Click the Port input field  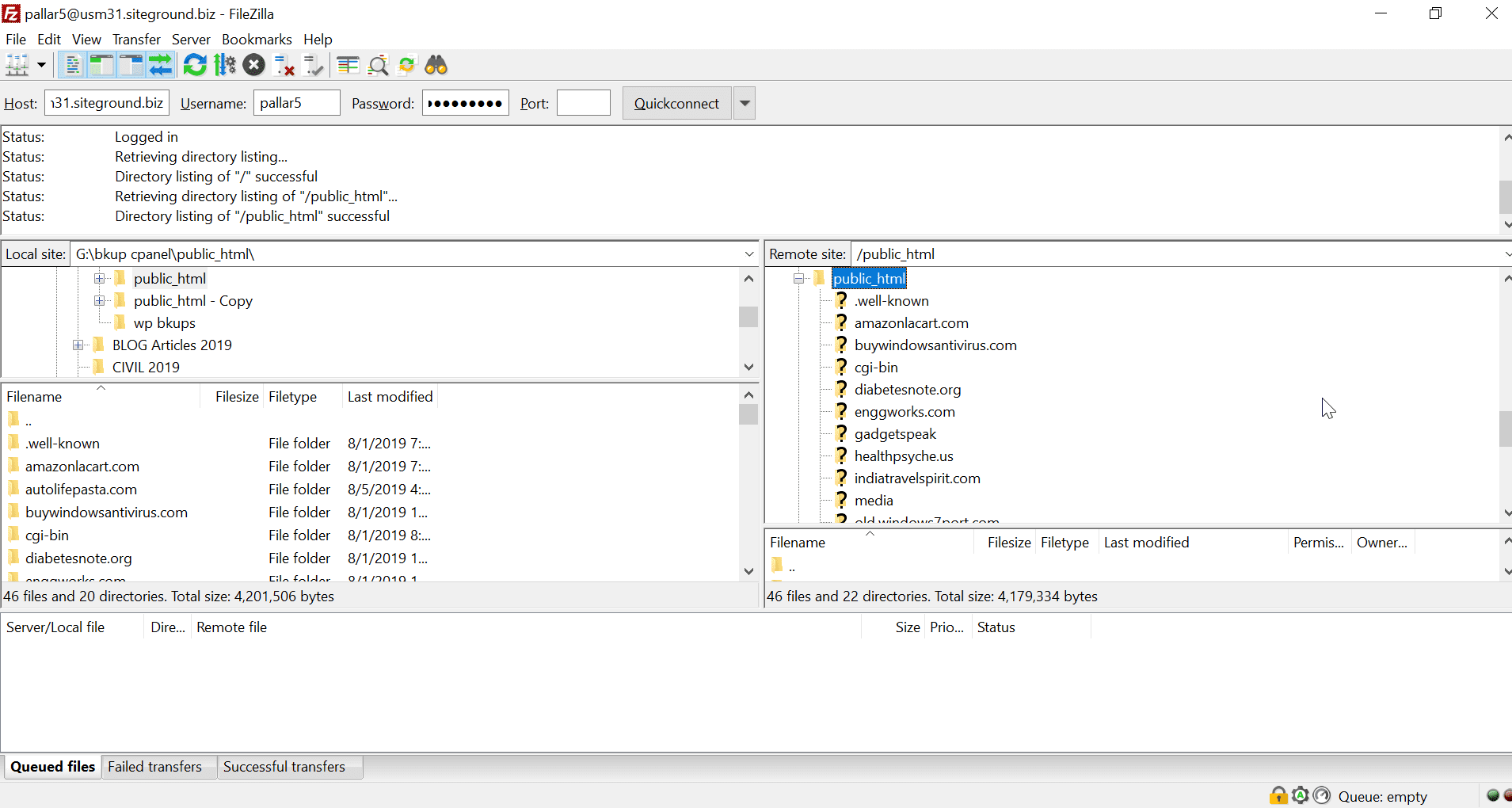pyautogui.click(x=583, y=104)
